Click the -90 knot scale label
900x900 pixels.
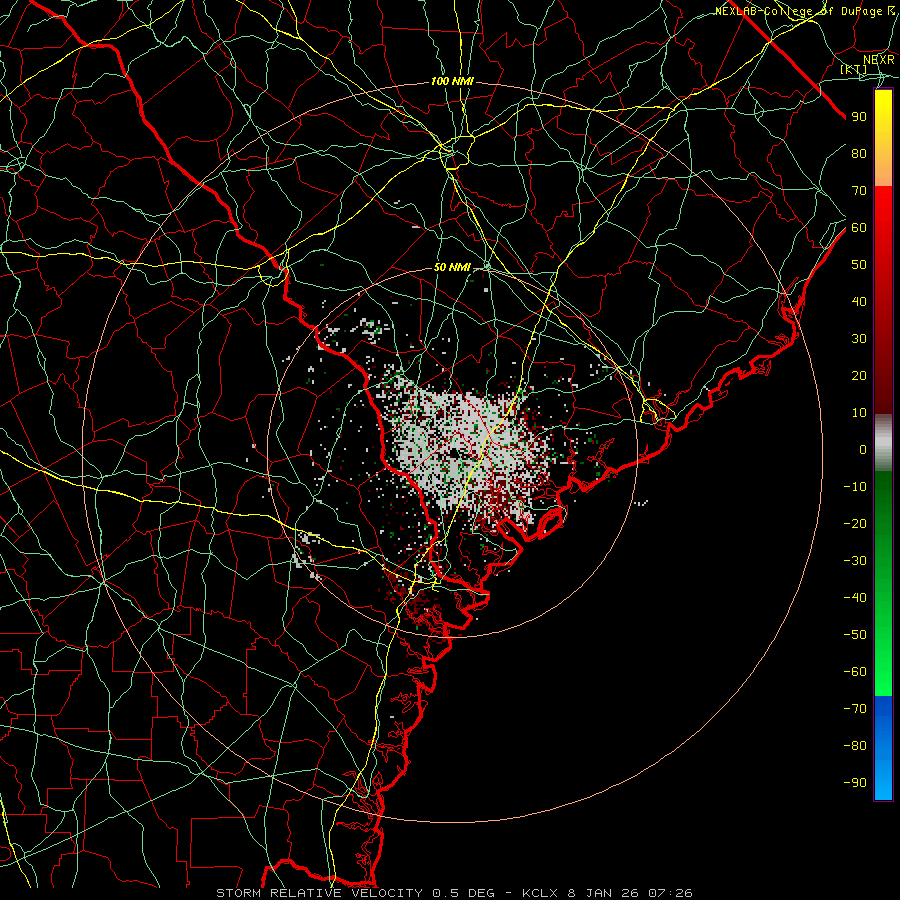tap(855, 783)
